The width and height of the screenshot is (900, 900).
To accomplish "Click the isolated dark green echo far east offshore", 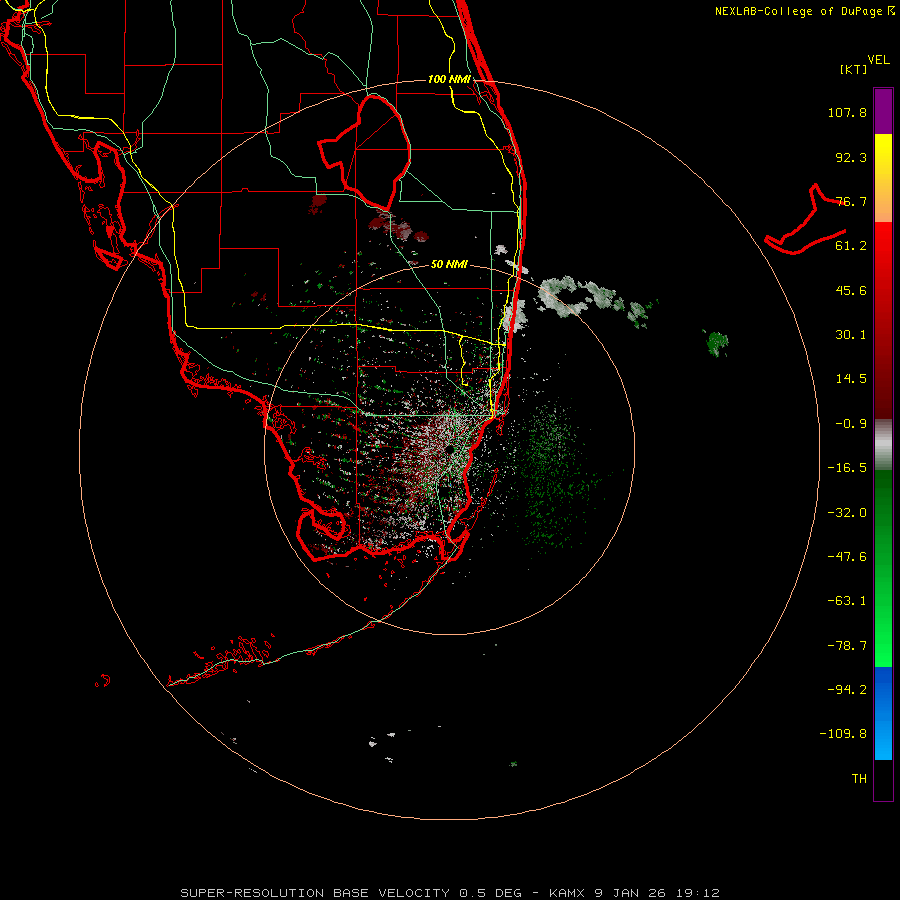I will tap(717, 343).
